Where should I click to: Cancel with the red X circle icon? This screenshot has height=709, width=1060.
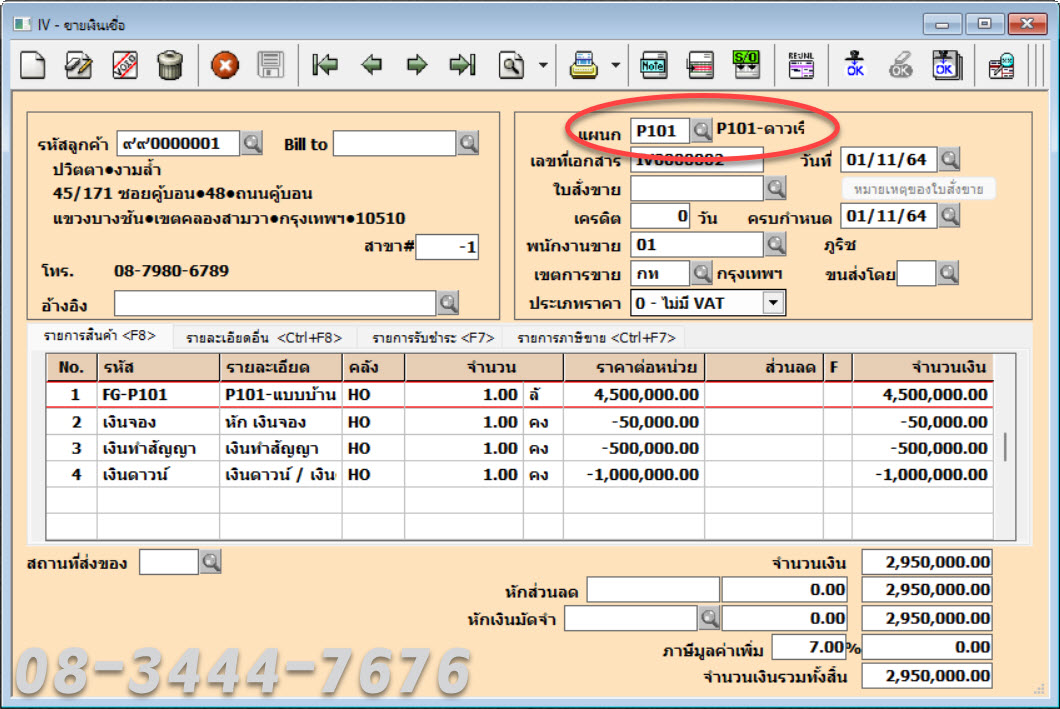coord(224,66)
